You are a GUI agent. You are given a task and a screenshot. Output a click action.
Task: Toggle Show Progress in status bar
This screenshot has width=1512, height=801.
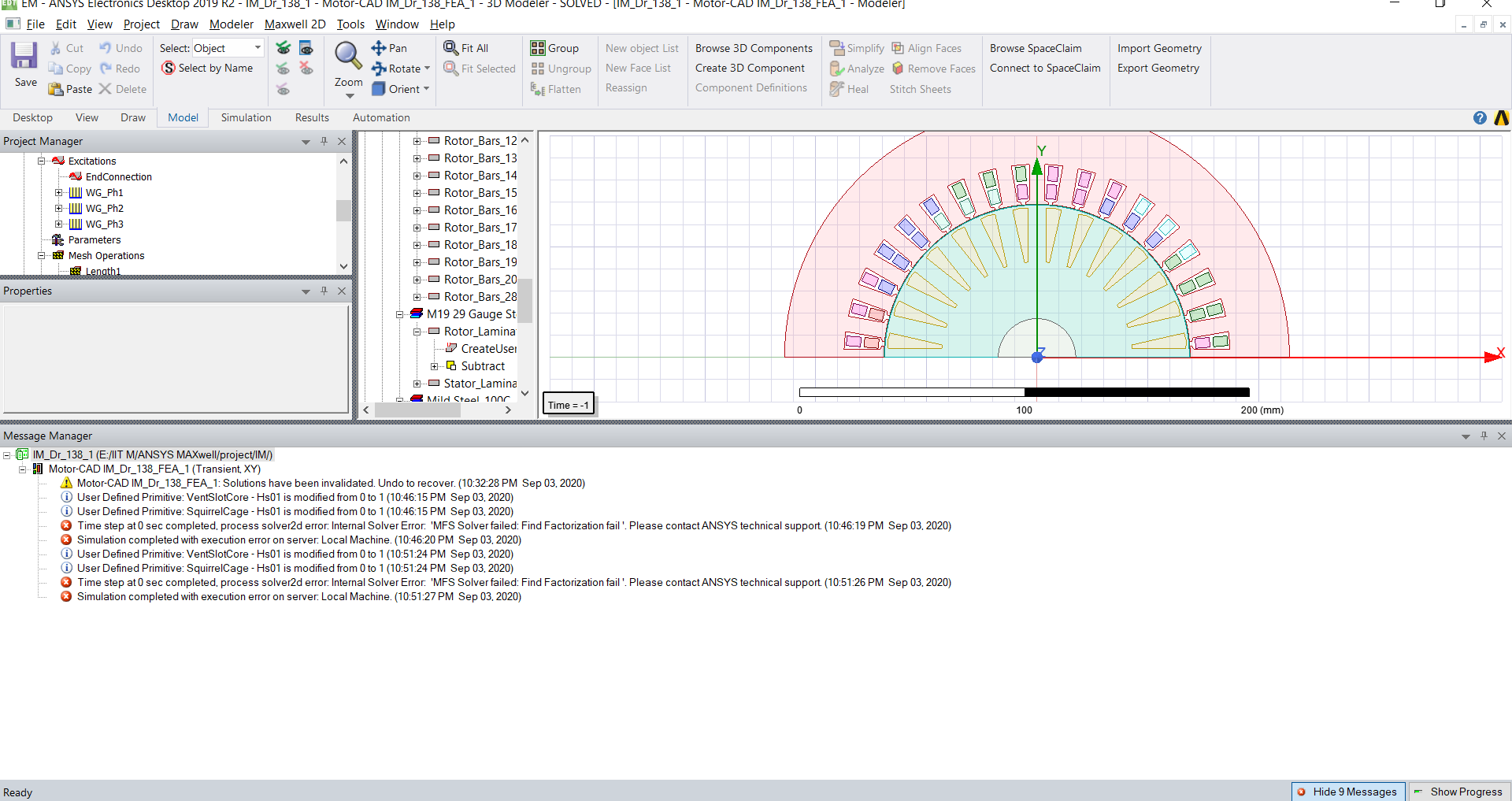[x=1458, y=792]
